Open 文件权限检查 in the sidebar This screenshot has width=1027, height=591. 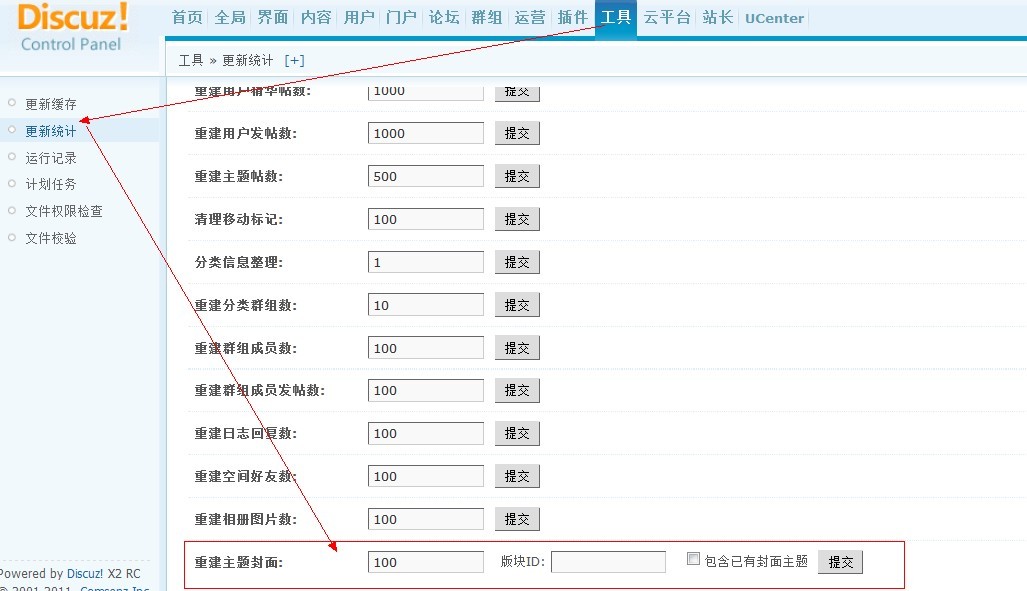(x=64, y=211)
